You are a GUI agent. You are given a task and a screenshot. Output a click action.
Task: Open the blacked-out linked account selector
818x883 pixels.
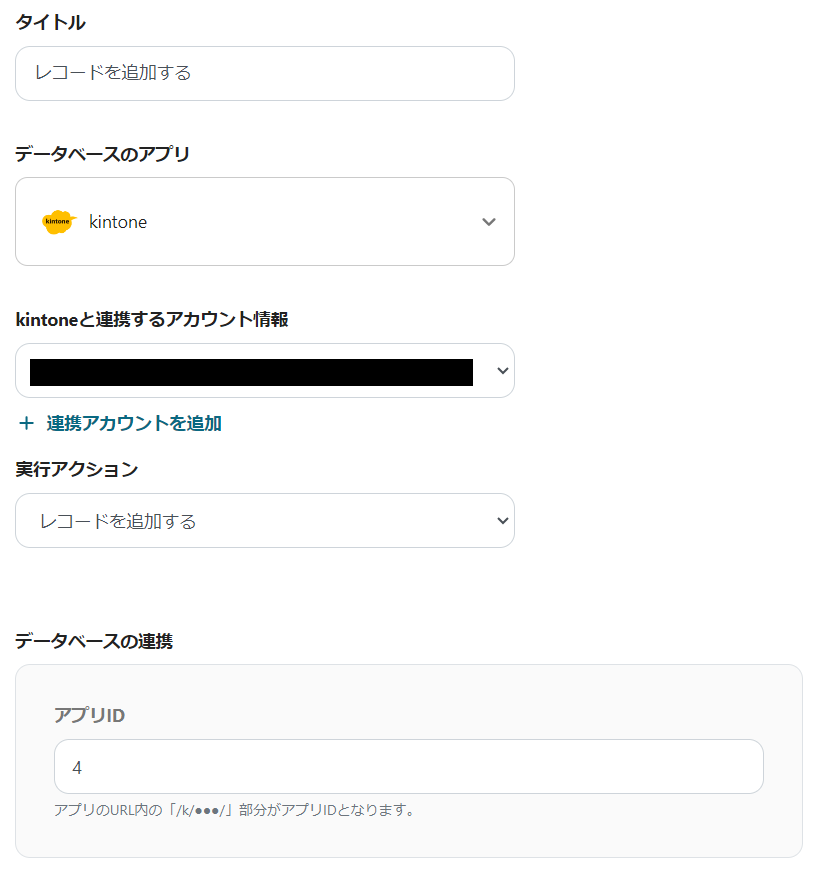coord(251,372)
